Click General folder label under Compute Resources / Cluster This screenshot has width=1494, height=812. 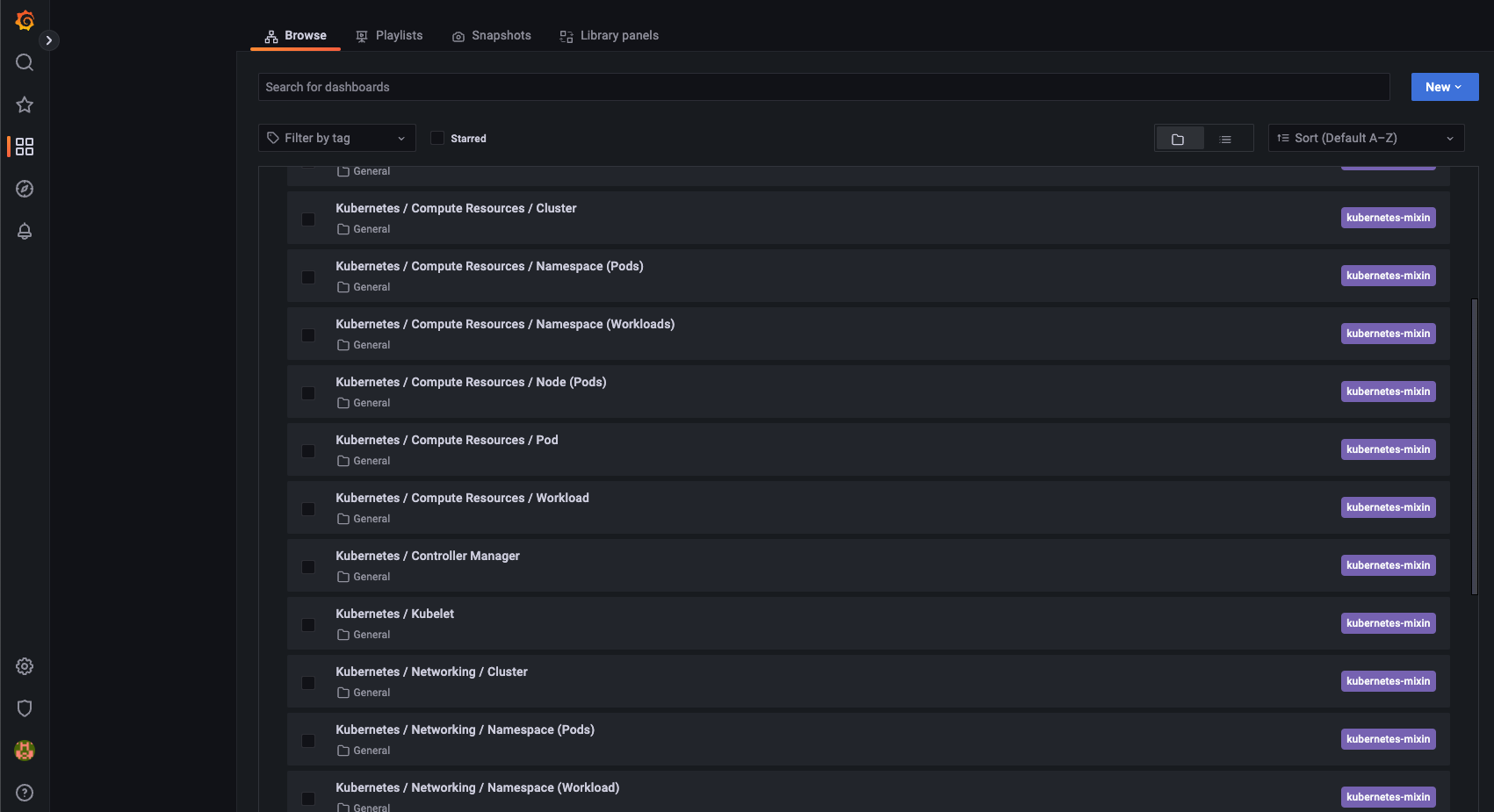pyautogui.click(x=364, y=229)
